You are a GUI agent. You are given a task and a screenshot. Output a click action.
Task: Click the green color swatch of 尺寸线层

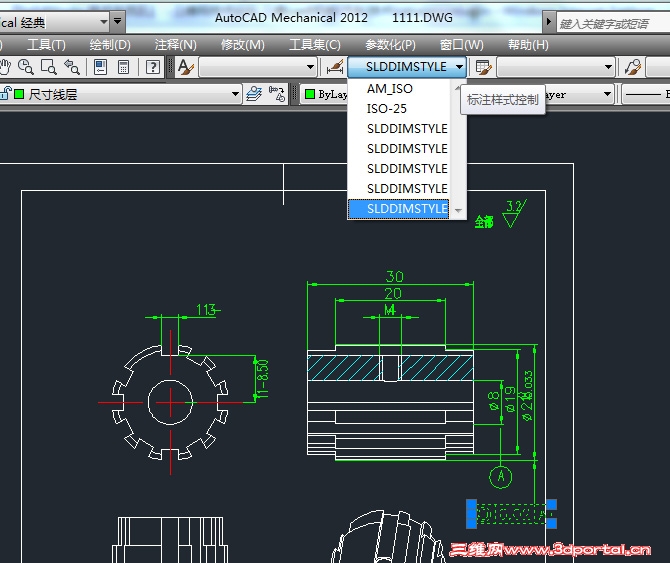coord(19,94)
